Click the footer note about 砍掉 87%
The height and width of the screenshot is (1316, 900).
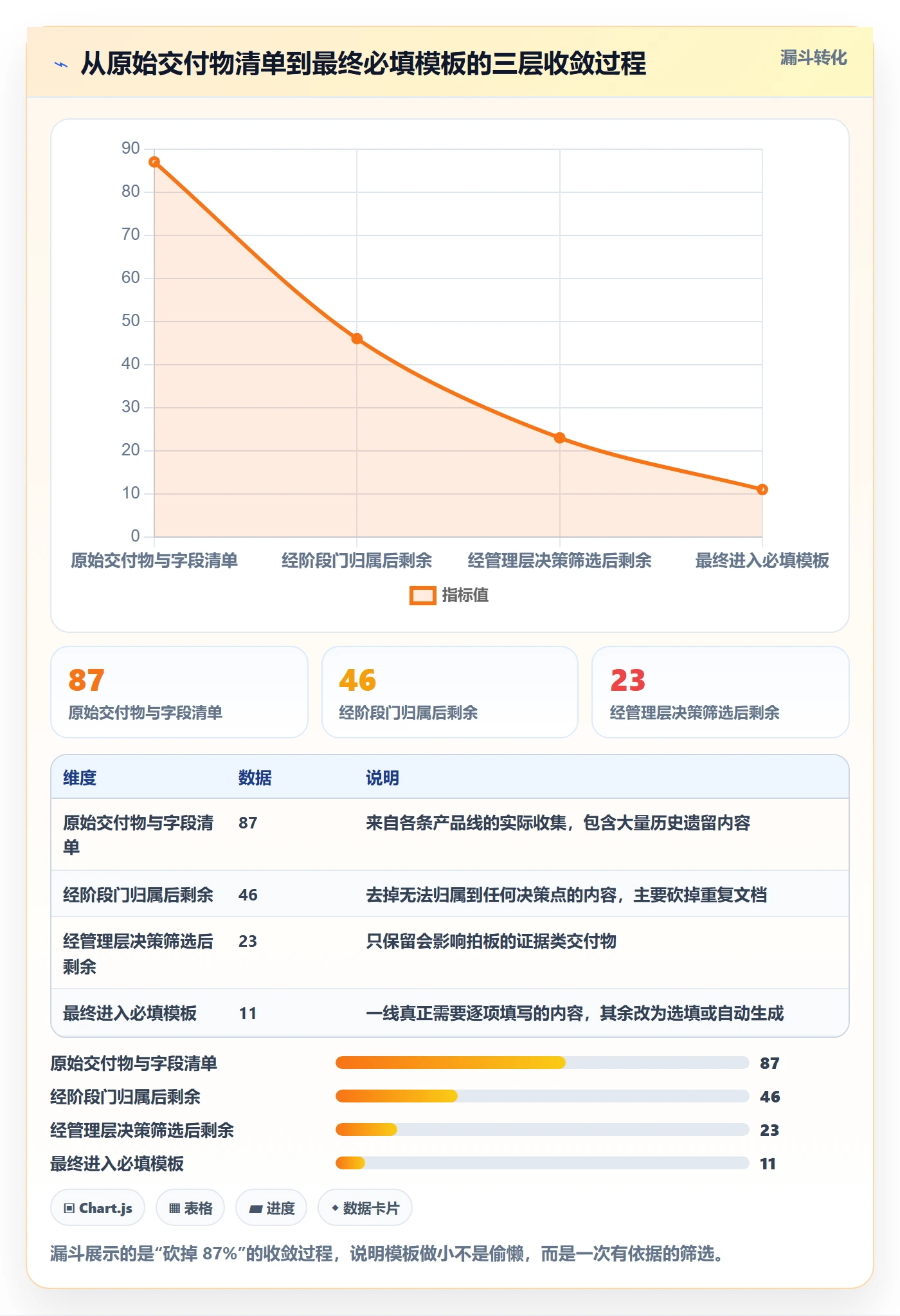coord(387,1254)
